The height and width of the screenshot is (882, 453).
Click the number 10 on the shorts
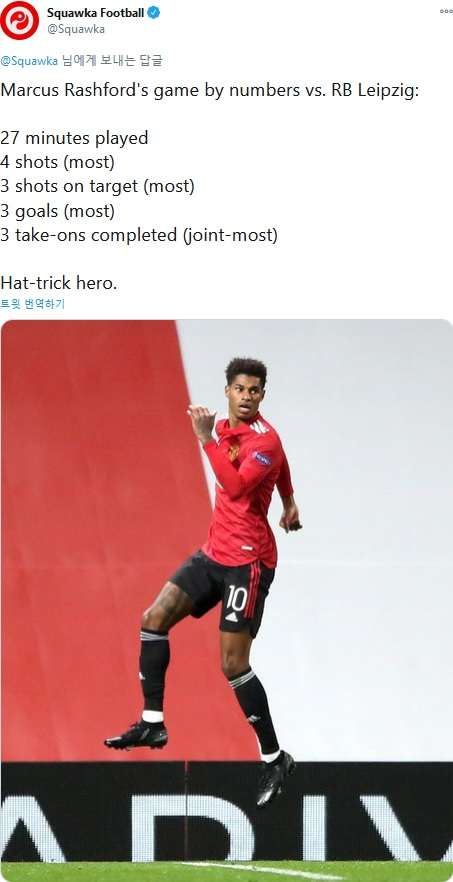coord(236,598)
